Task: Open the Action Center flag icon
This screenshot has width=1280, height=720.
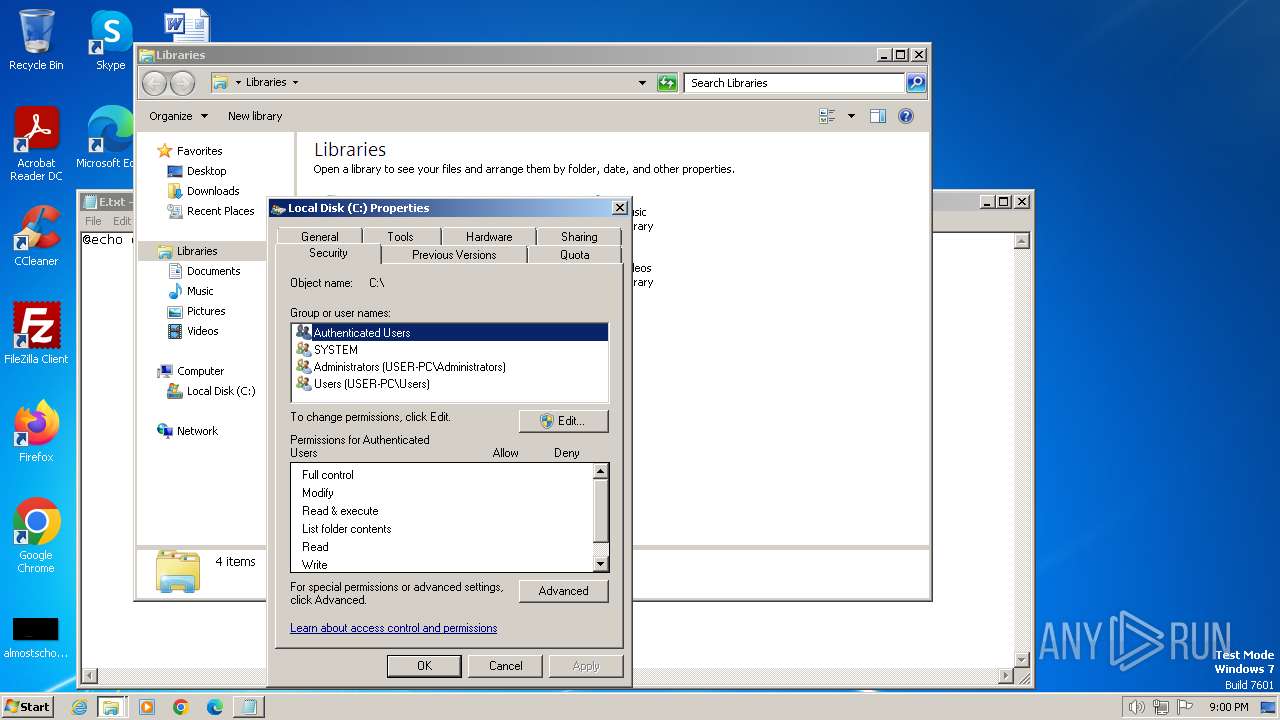Action: pos(1186,707)
